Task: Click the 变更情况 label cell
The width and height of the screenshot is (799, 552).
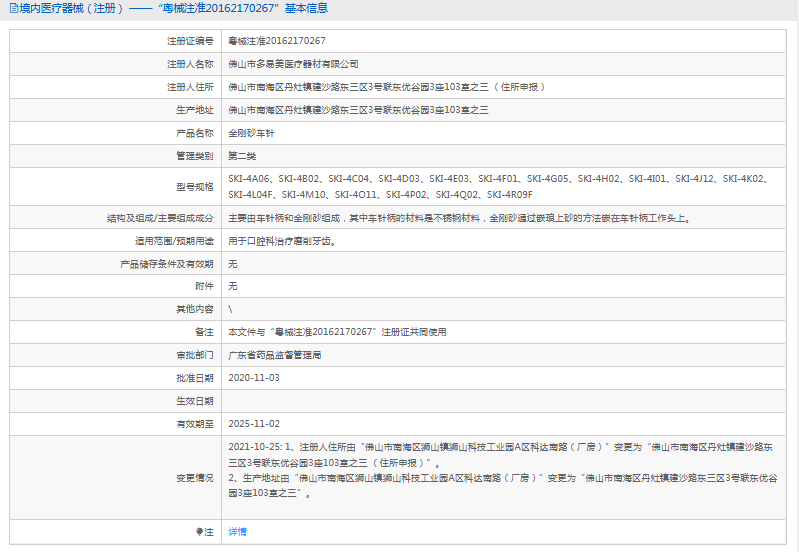Action: click(x=116, y=478)
